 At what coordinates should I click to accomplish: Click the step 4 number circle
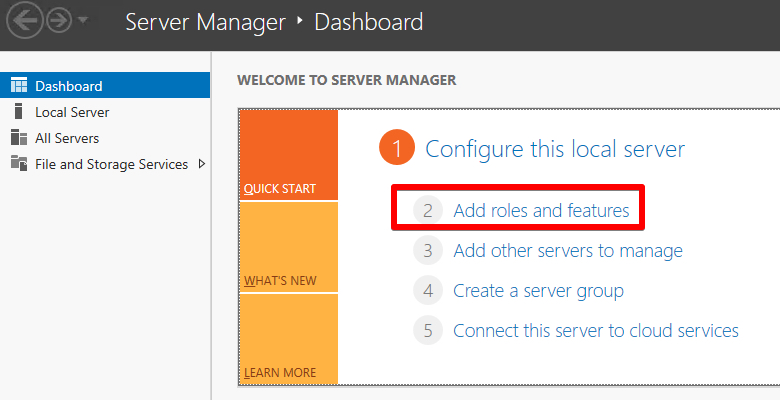(x=428, y=291)
